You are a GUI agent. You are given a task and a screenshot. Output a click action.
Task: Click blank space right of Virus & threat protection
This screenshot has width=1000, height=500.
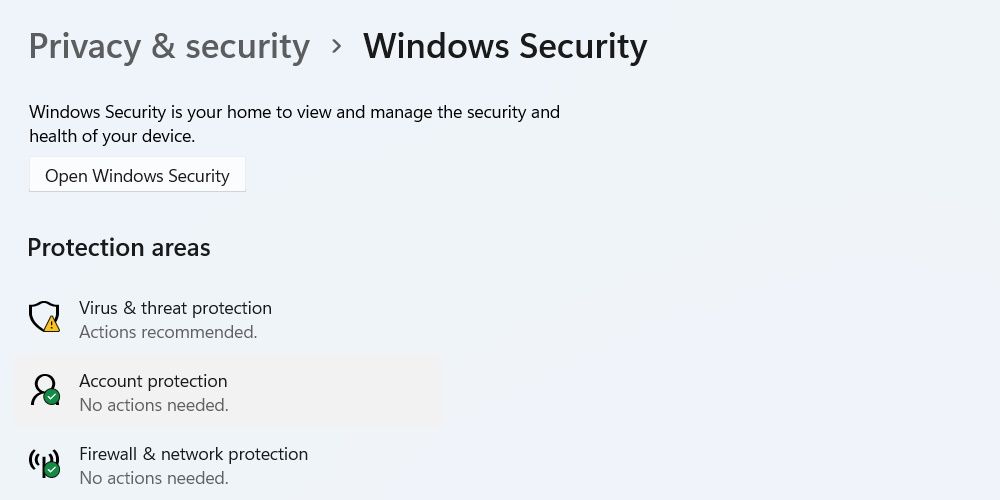pyautogui.click(x=600, y=318)
